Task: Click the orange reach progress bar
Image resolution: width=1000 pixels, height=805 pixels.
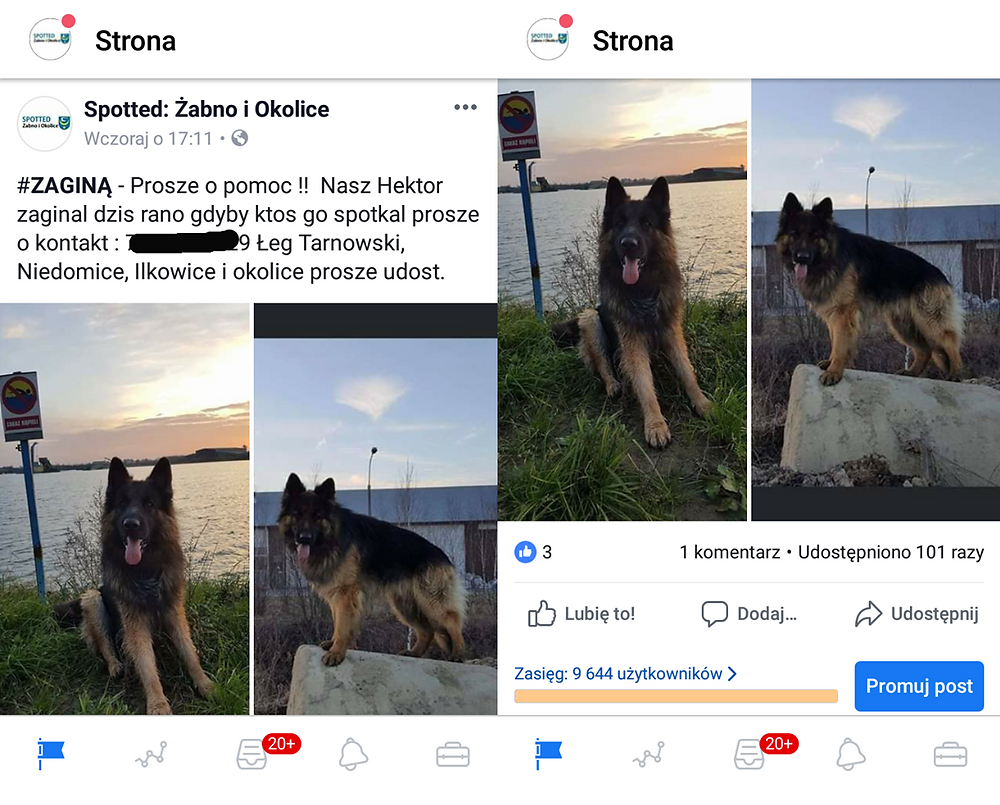Action: [676, 696]
